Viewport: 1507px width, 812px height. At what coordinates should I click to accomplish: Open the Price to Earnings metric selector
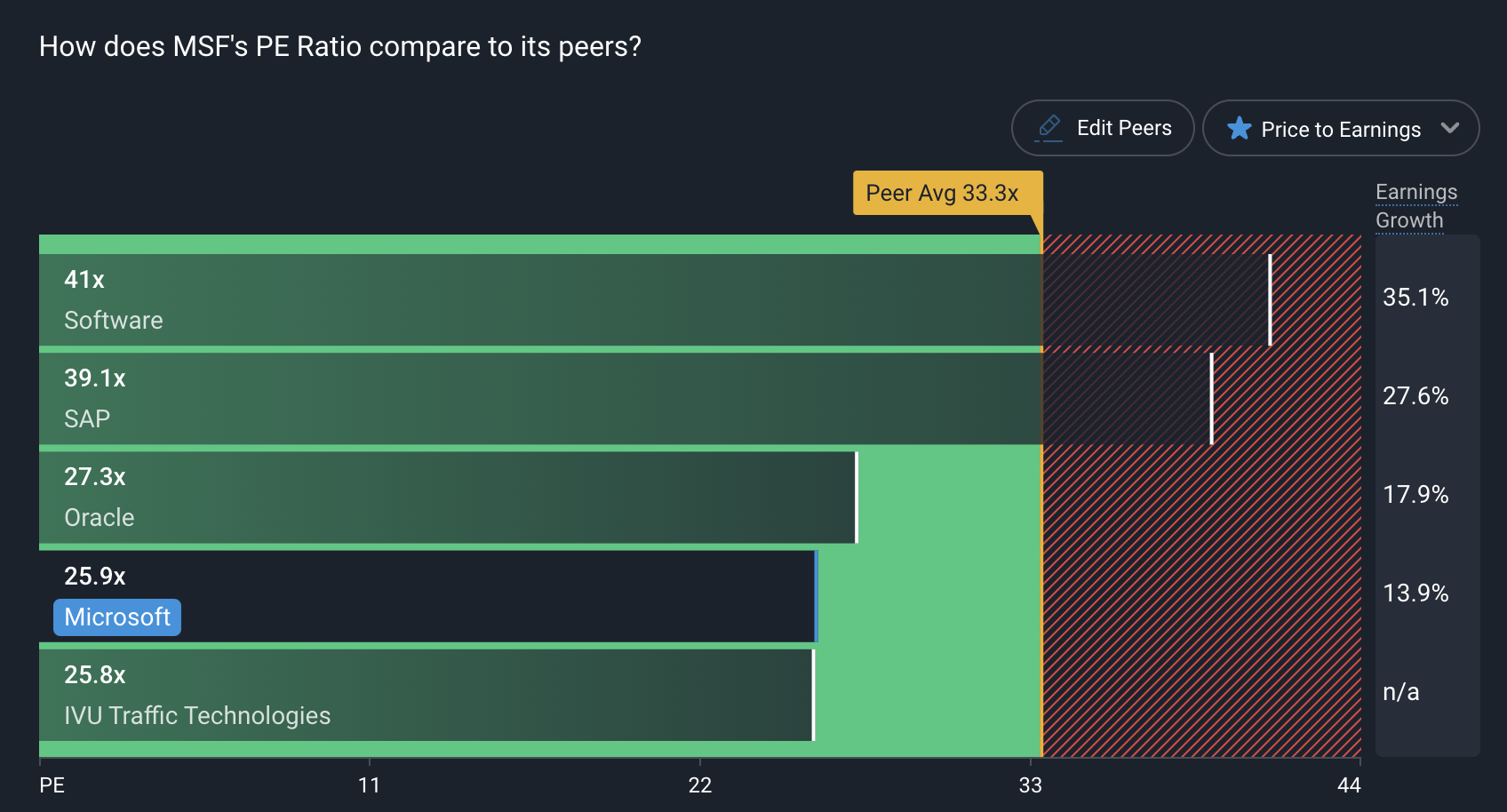coord(1340,129)
